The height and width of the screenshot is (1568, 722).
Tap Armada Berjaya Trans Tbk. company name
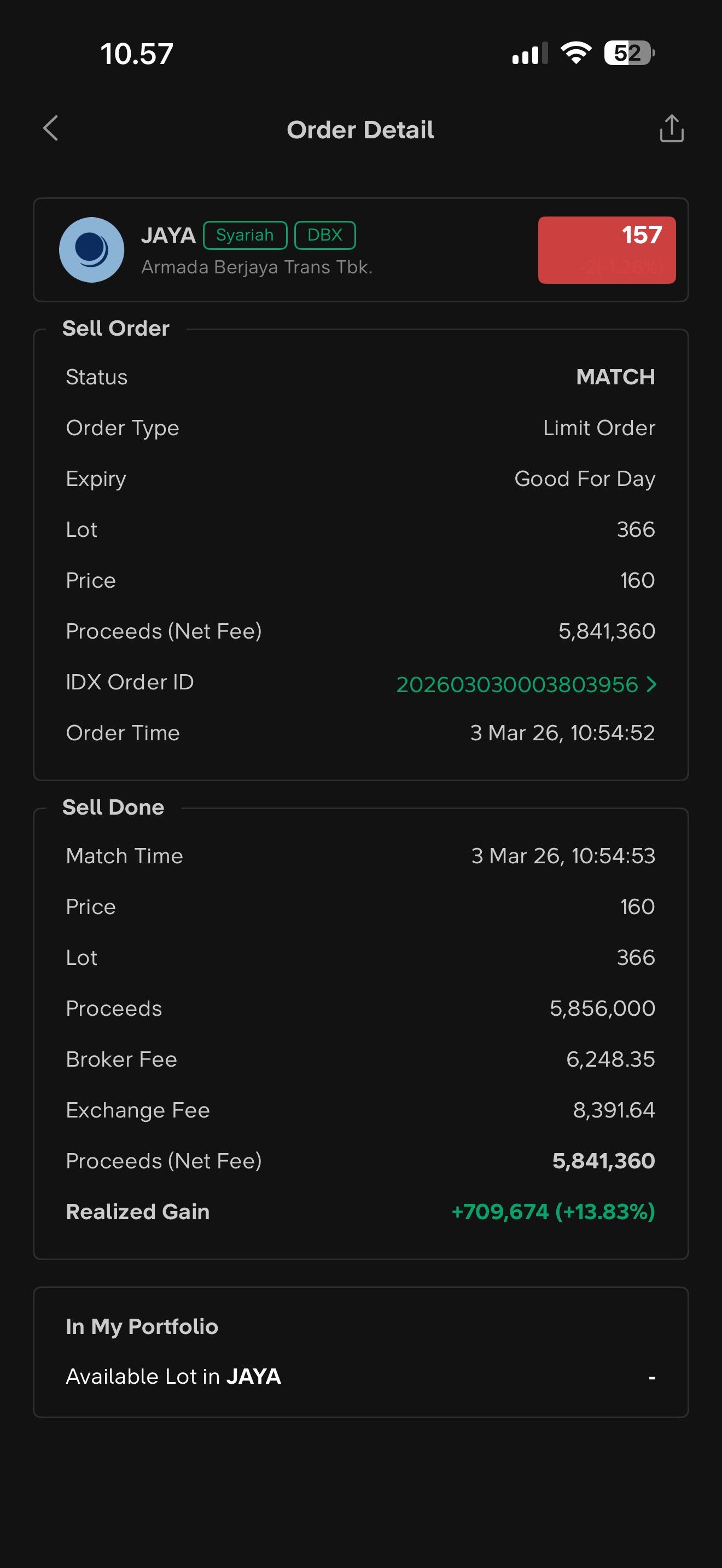click(x=257, y=267)
